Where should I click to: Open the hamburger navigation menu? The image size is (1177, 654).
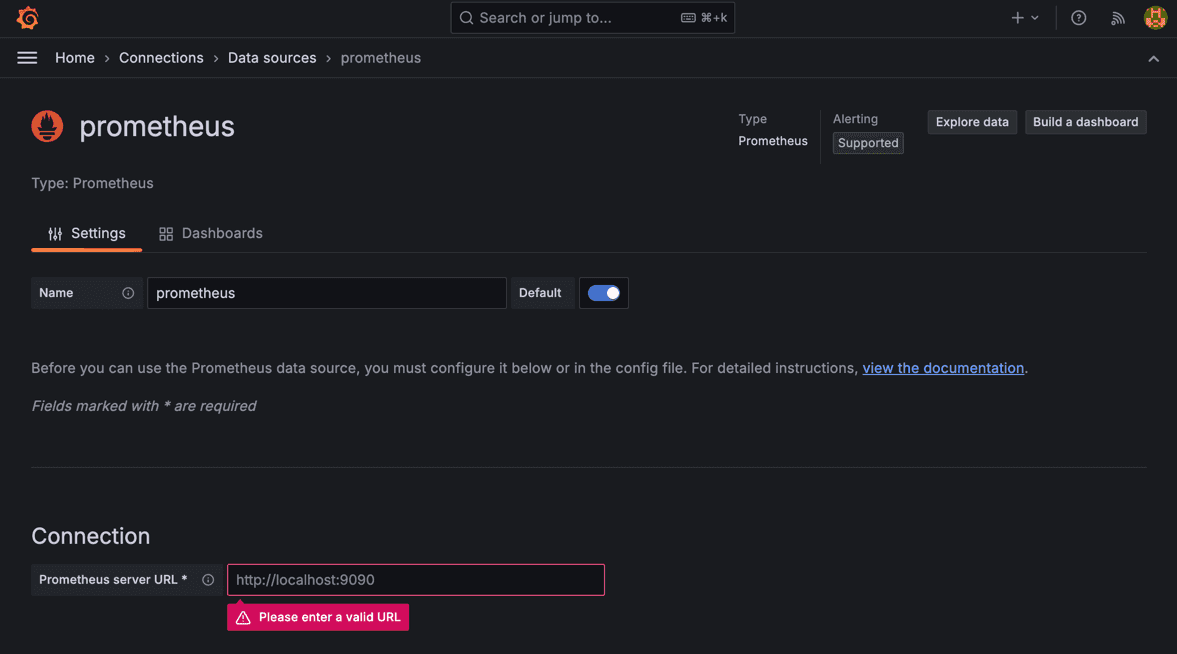(x=27, y=58)
